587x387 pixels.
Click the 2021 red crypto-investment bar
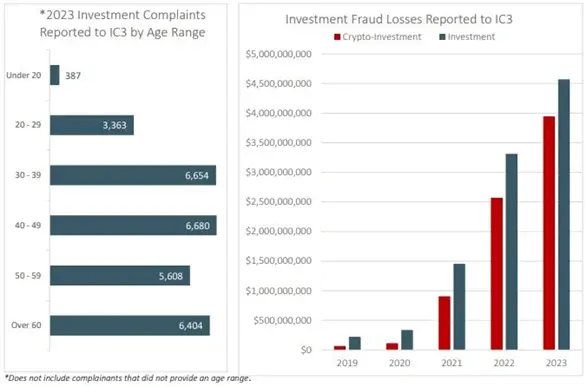(444, 323)
